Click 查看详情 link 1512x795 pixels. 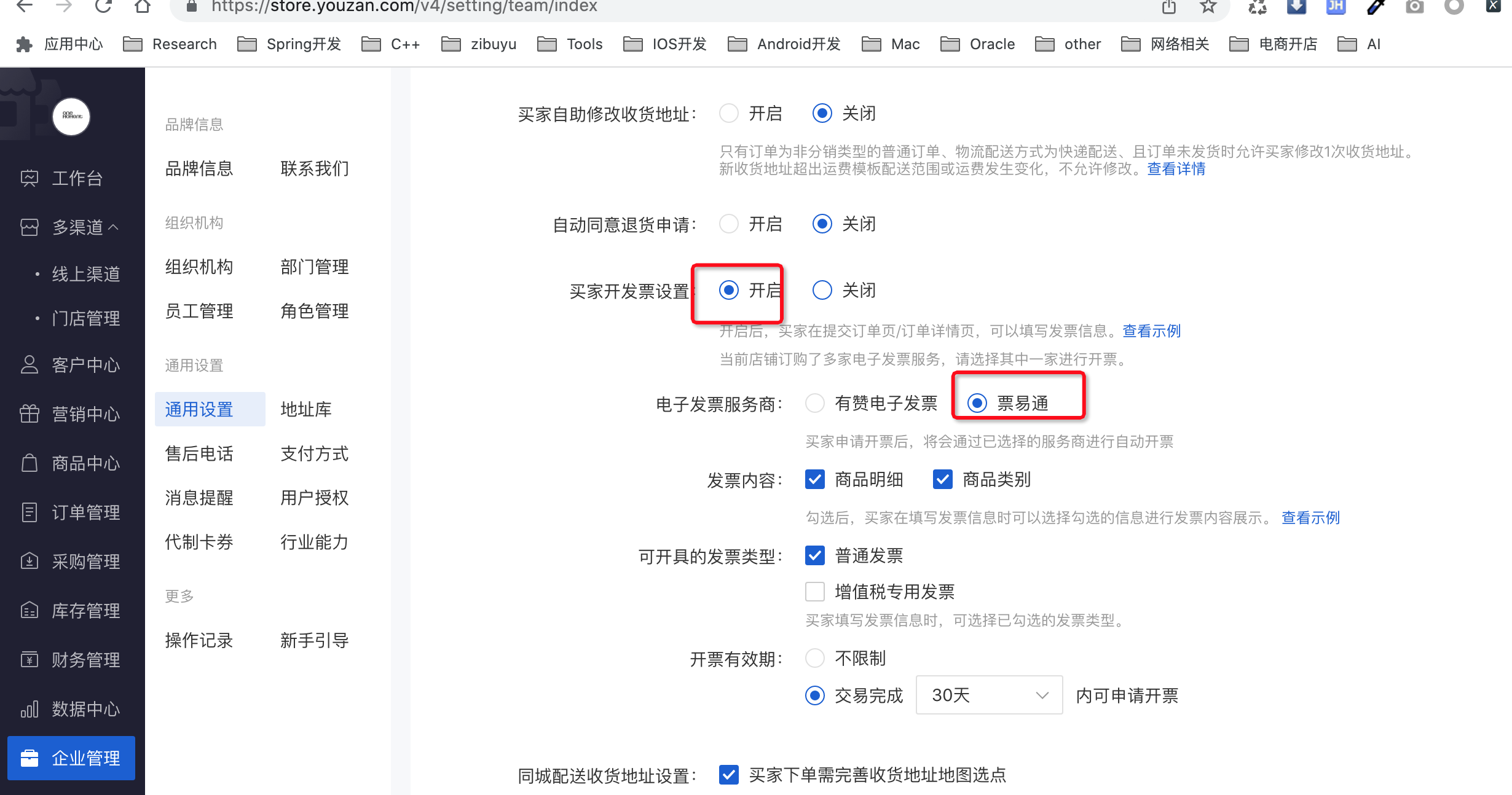[1176, 169]
